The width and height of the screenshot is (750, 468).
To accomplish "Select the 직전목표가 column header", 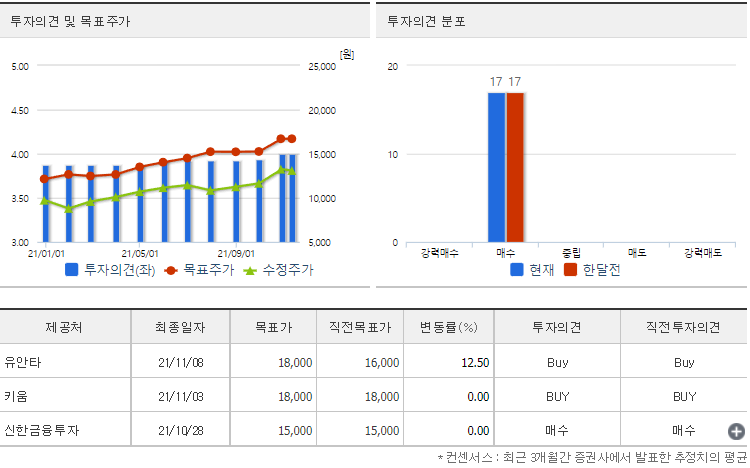I will pos(360,327).
